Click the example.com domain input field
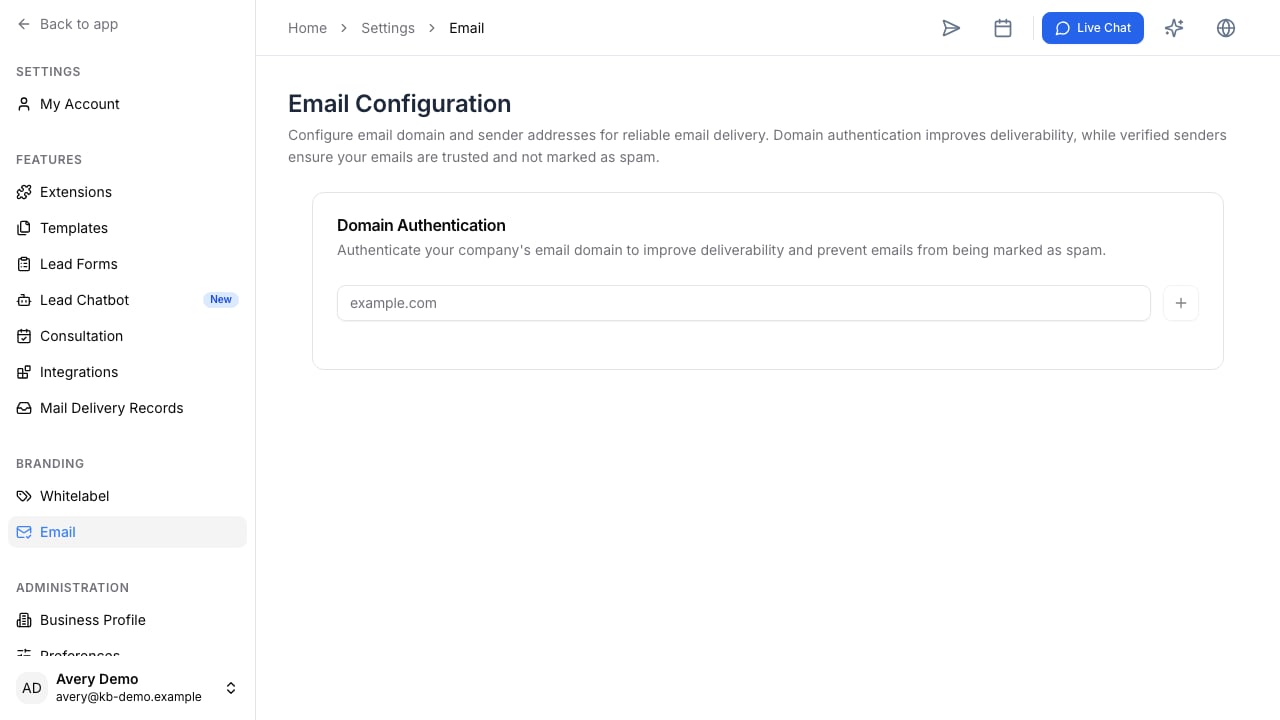This screenshot has width=1280, height=720. (744, 303)
